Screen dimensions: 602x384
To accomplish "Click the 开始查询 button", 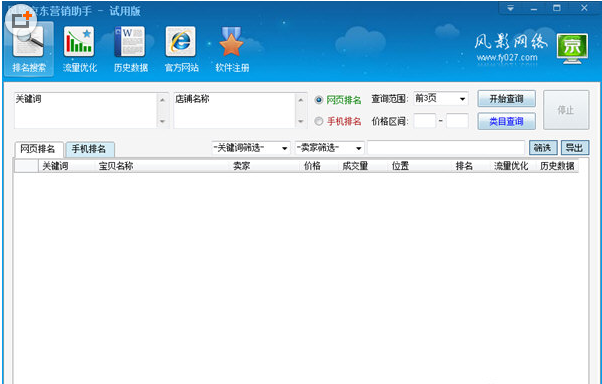I will 506,99.
